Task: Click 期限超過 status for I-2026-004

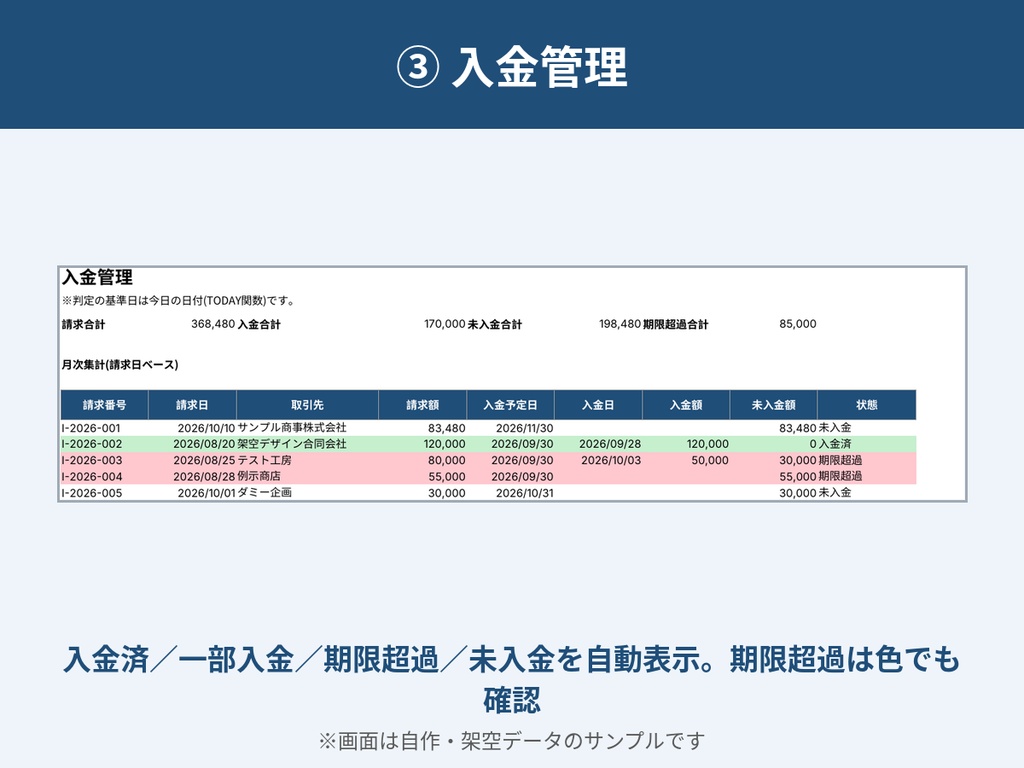Action: [840, 477]
